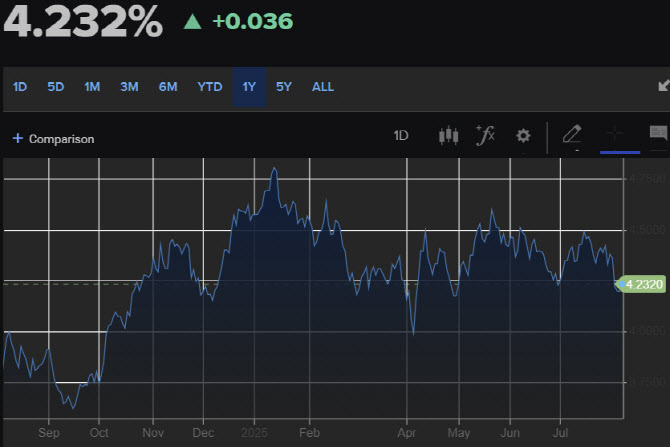Open the fx studies indicator icon
This screenshot has height=447, width=670.
(x=485, y=135)
